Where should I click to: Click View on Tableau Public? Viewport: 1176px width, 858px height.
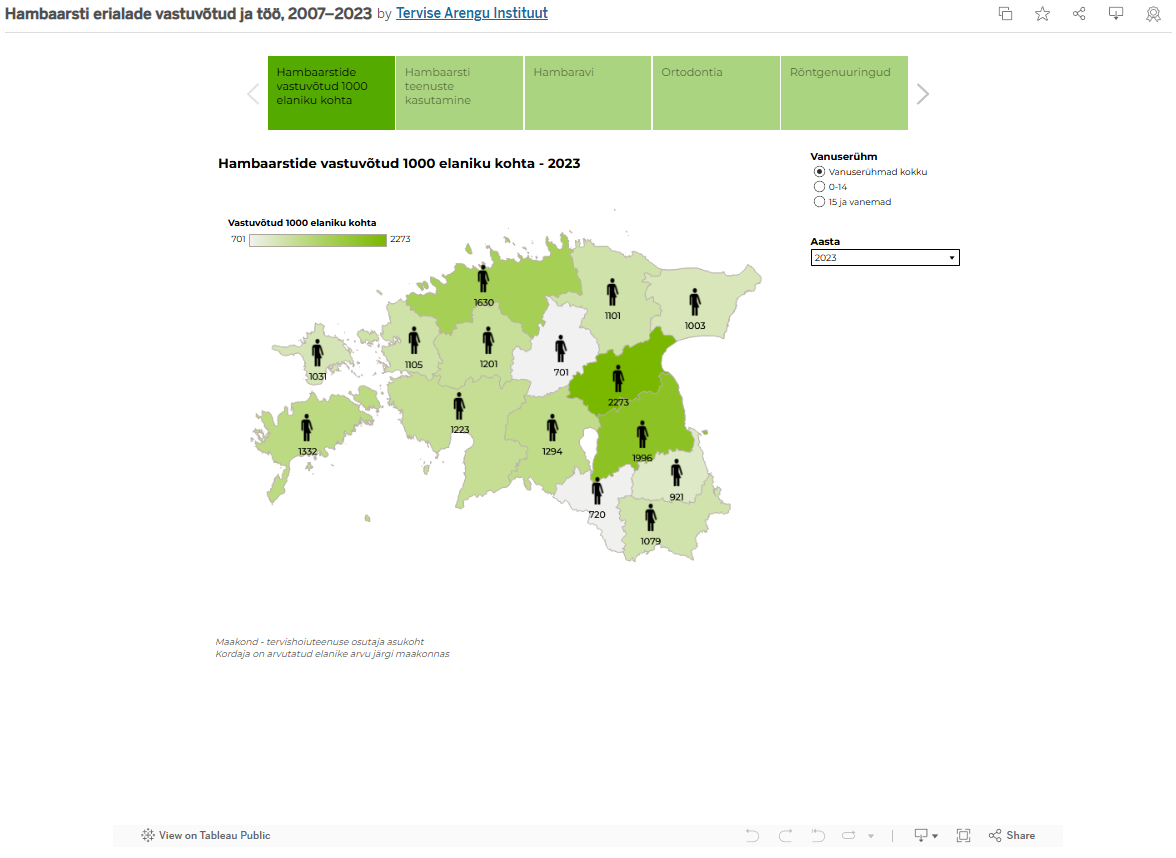(206, 836)
